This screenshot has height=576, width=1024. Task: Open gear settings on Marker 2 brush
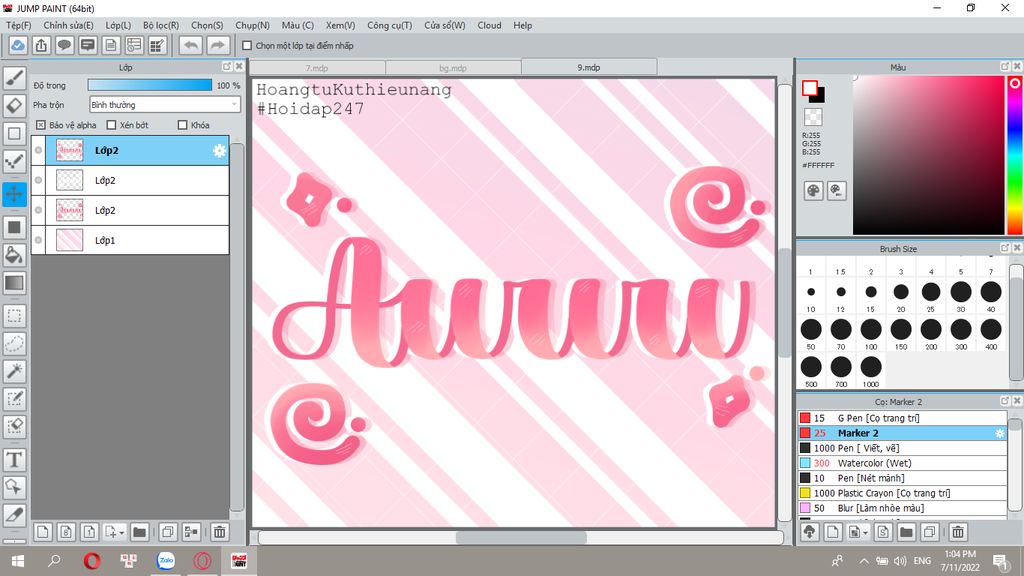(x=999, y=433)
